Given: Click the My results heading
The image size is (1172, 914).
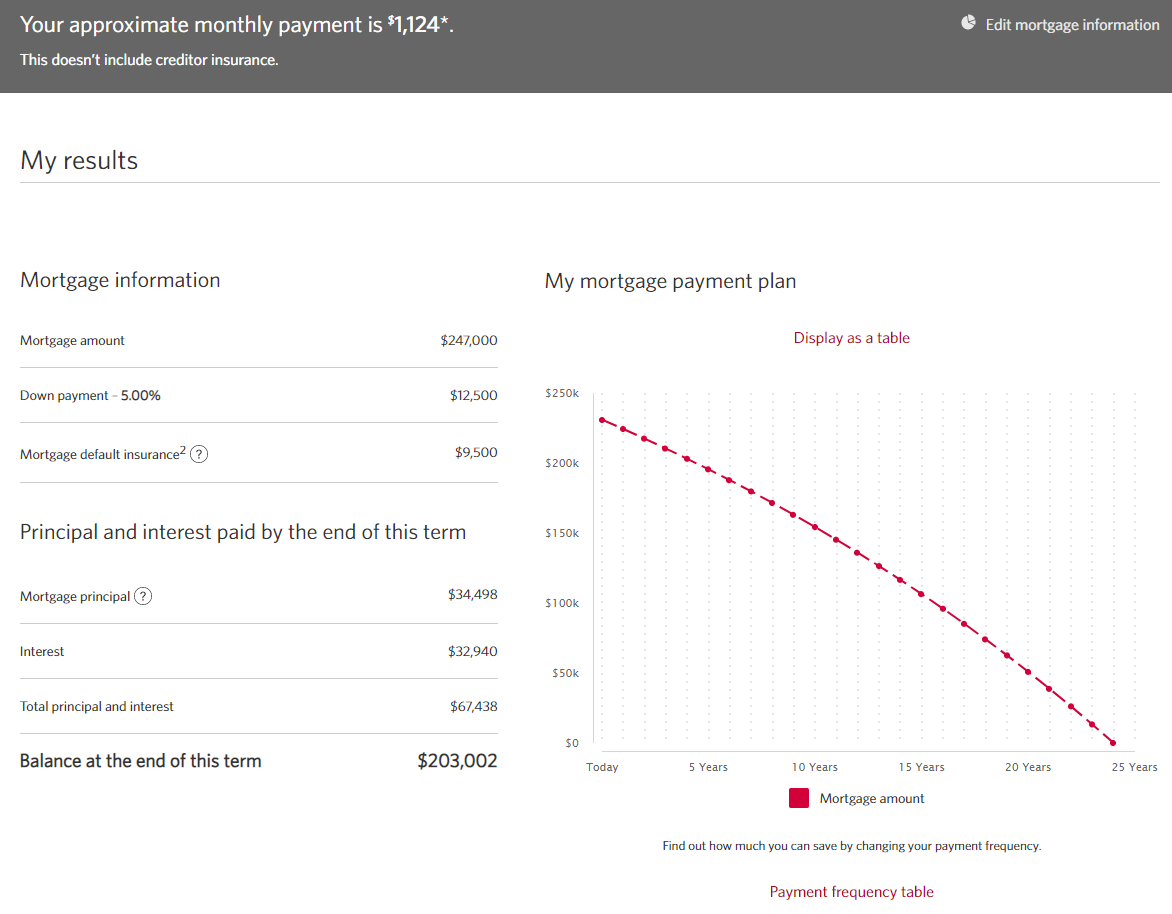Looking at the screenshot, I should pyautogui.click(x=79, y=161).
